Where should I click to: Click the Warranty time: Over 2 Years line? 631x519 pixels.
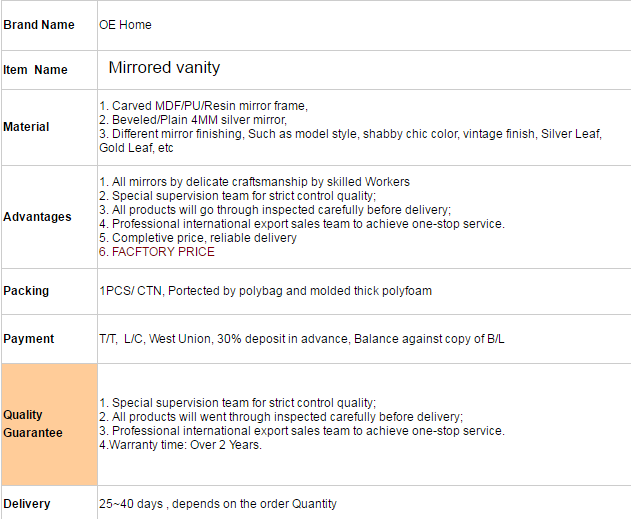180,445
